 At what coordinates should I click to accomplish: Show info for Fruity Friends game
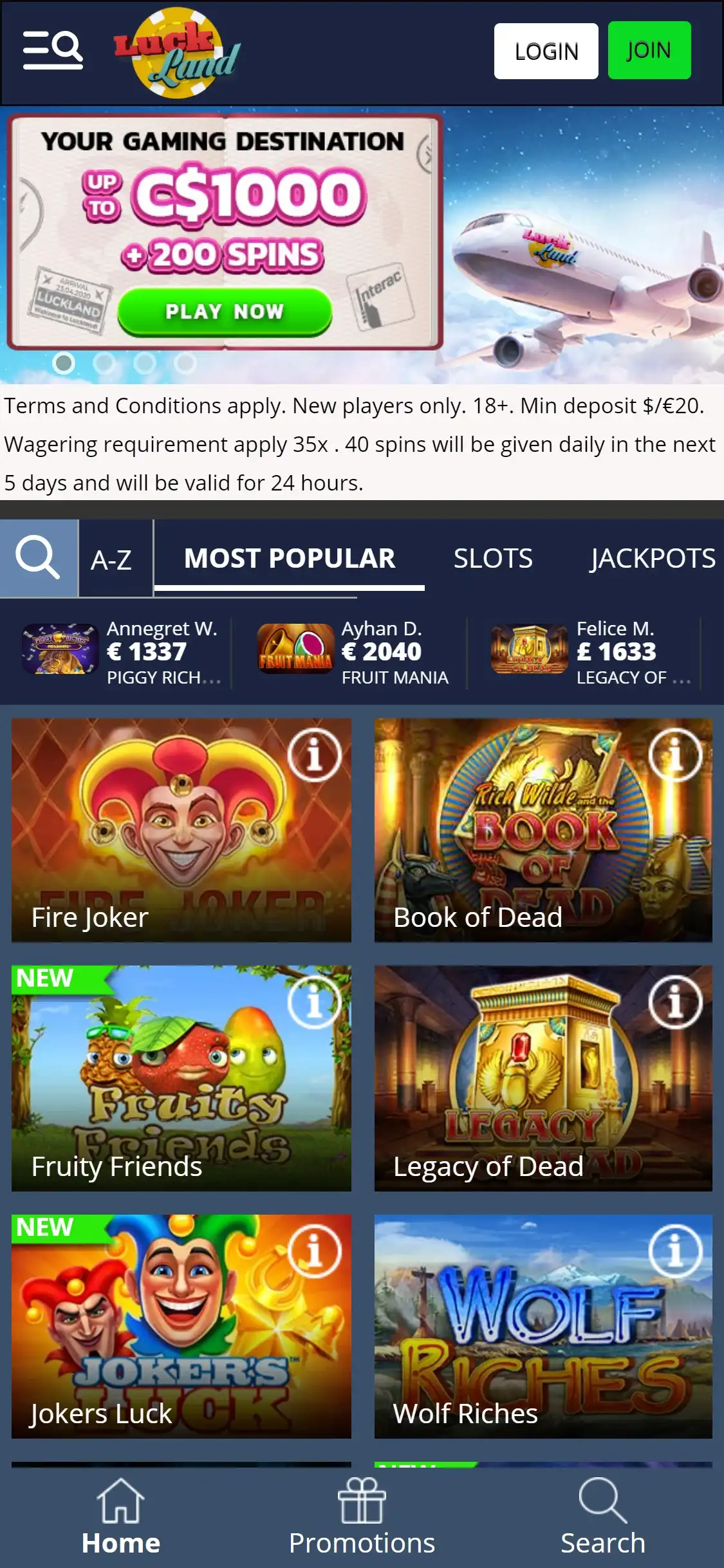click(314, 1002)
